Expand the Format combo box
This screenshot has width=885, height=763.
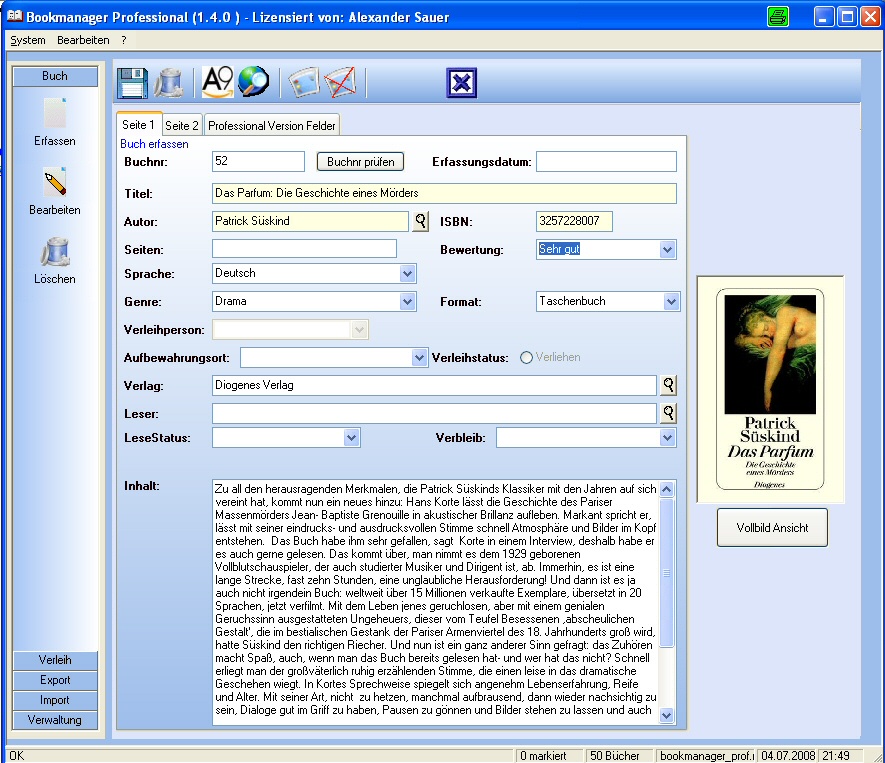click(x=671, y=301)
